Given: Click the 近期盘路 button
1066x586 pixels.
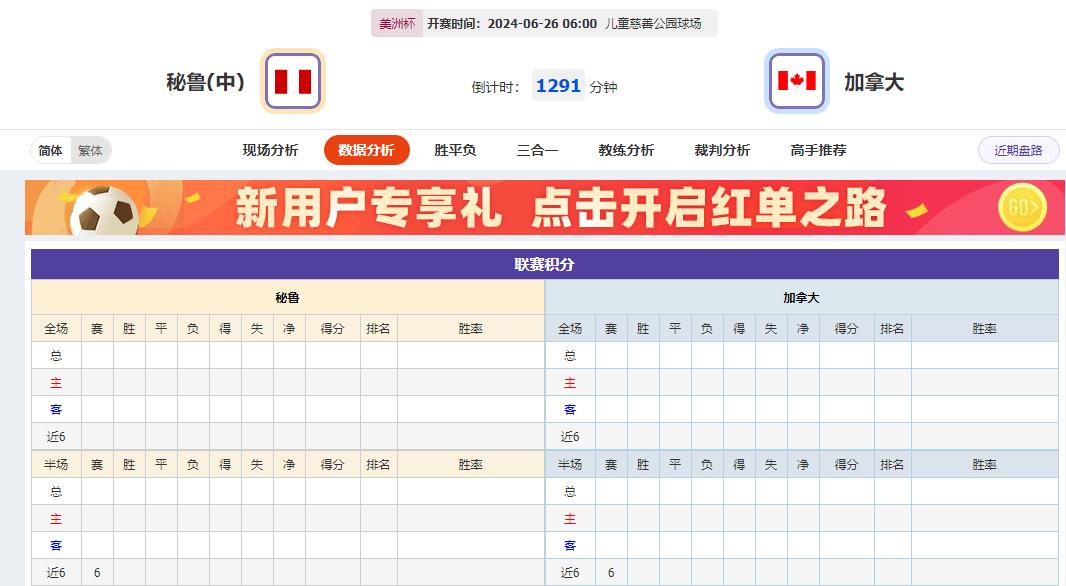Looking at the screenshot, I should coord(1018,150).
